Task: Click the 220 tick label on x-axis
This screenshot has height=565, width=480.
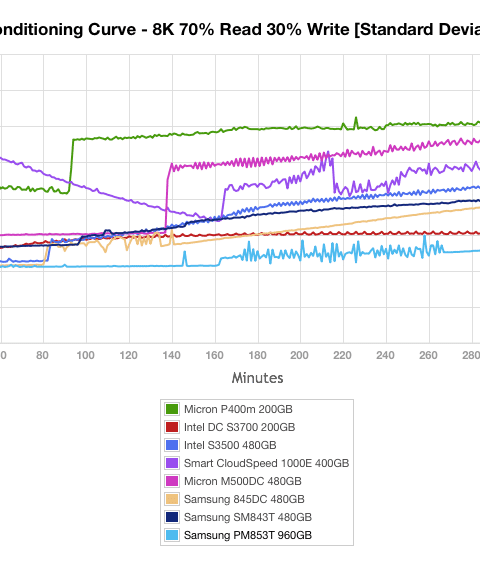Action: (x=342, y=355)
